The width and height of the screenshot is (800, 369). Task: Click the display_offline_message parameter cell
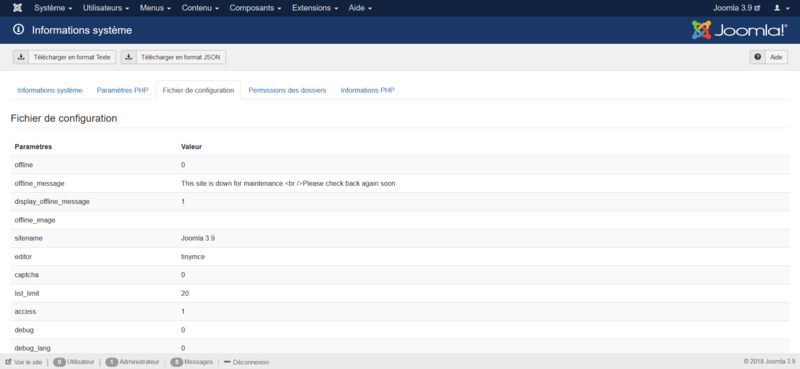click(52, 202)
